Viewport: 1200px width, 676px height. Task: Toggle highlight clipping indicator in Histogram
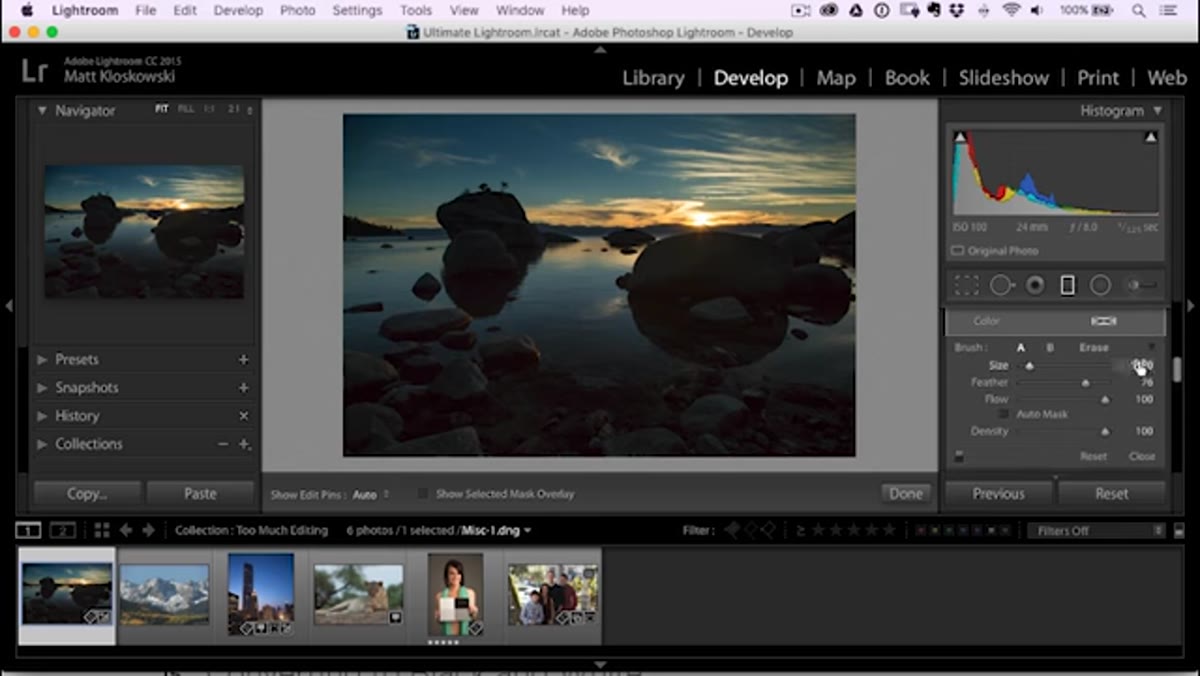coord(1150,137)
